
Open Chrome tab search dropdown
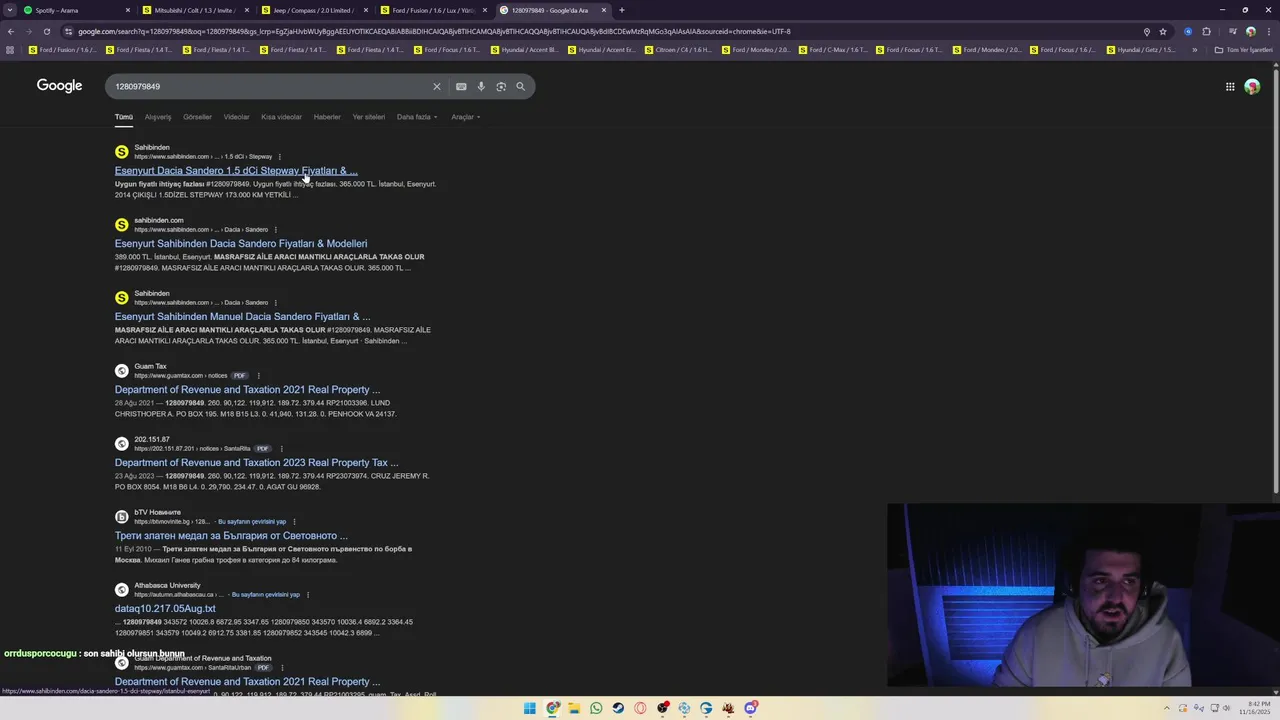[10, 10]
